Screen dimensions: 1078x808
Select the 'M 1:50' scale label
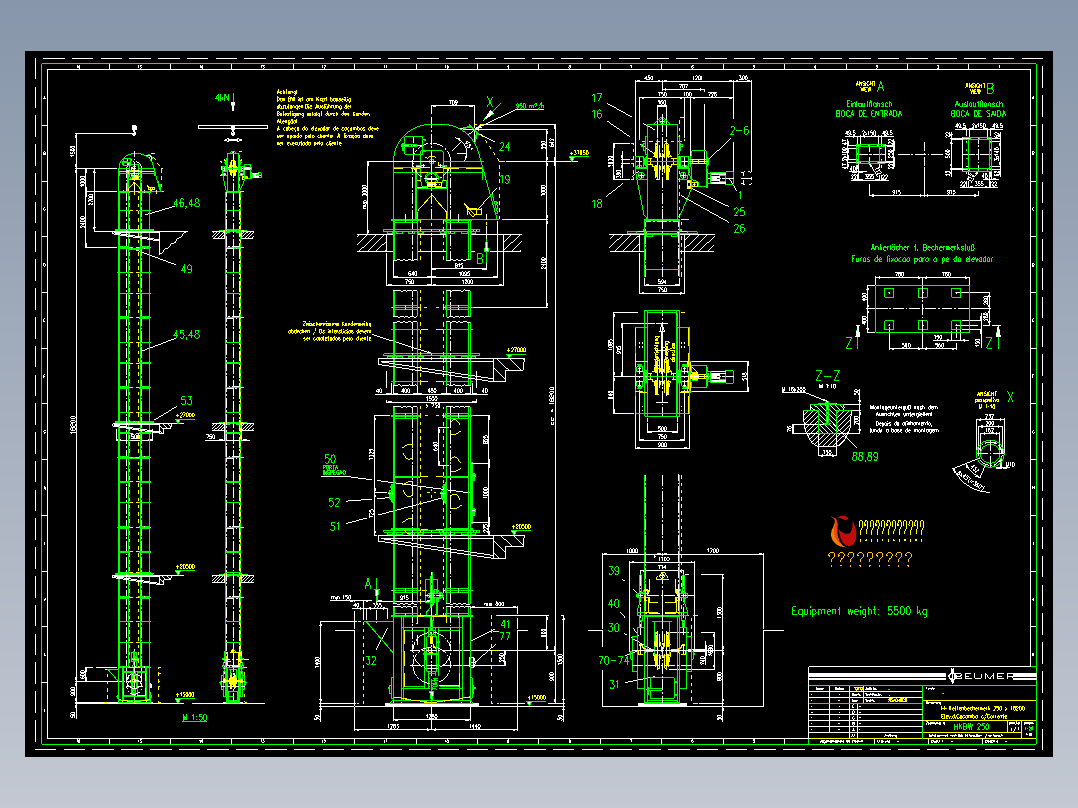tap(195, 717)
